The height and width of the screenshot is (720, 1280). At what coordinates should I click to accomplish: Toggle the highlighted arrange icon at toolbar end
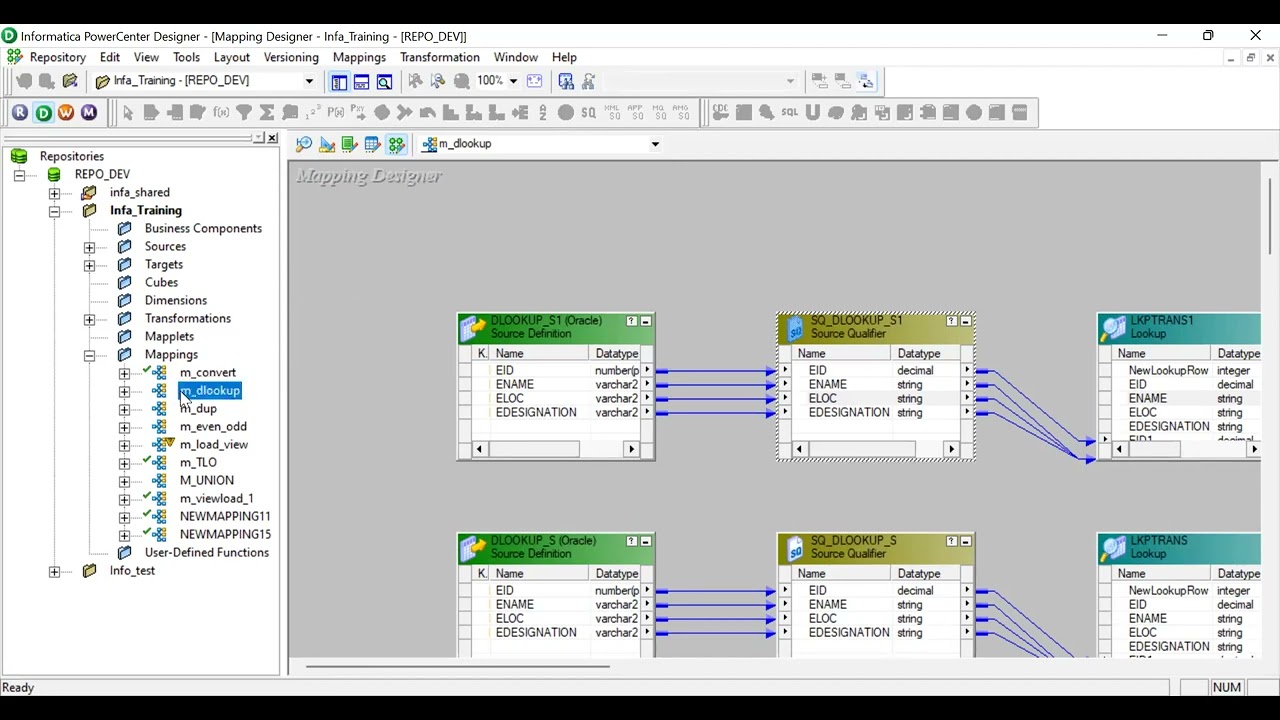(865, 81)
